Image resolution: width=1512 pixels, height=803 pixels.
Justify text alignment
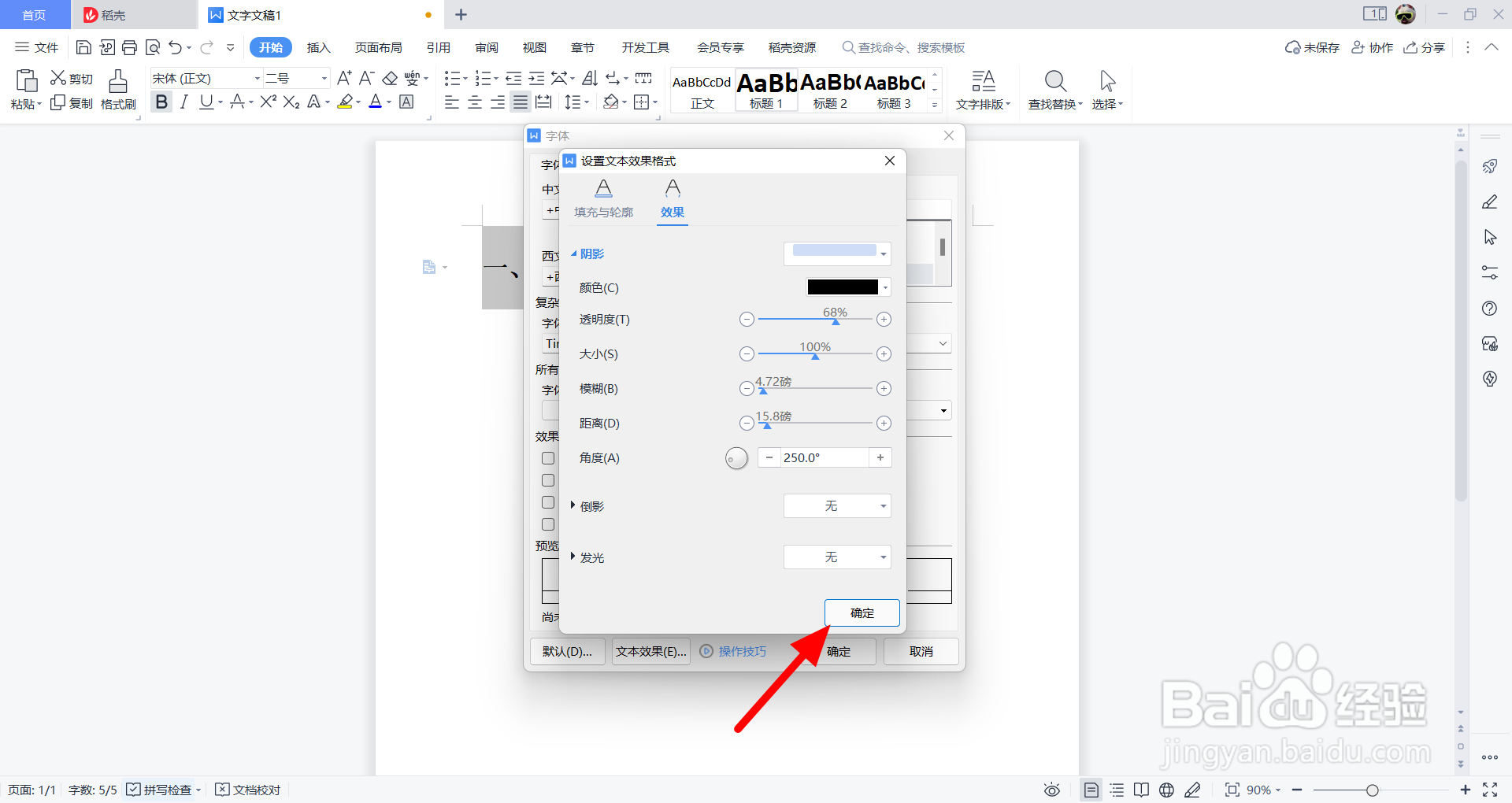(x=521, y=102)
